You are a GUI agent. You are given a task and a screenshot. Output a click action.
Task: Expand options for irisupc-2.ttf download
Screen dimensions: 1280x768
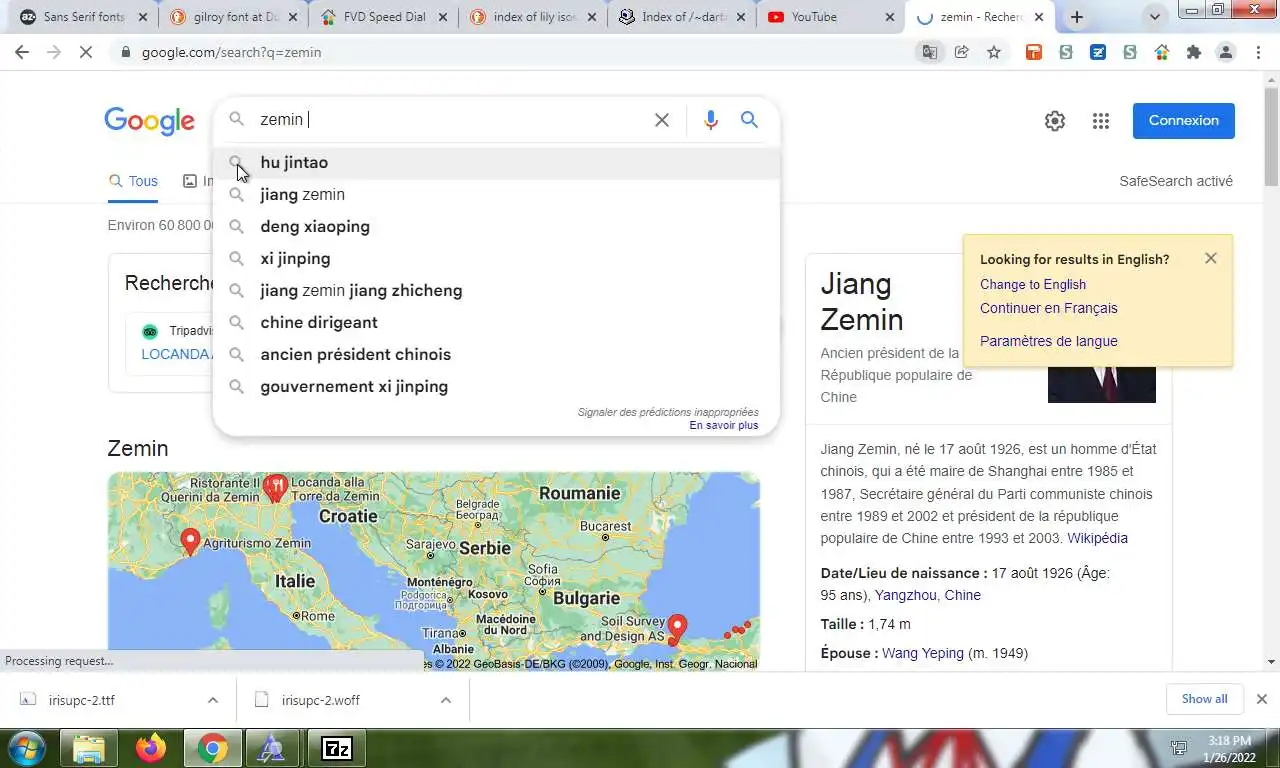(213, 700)
